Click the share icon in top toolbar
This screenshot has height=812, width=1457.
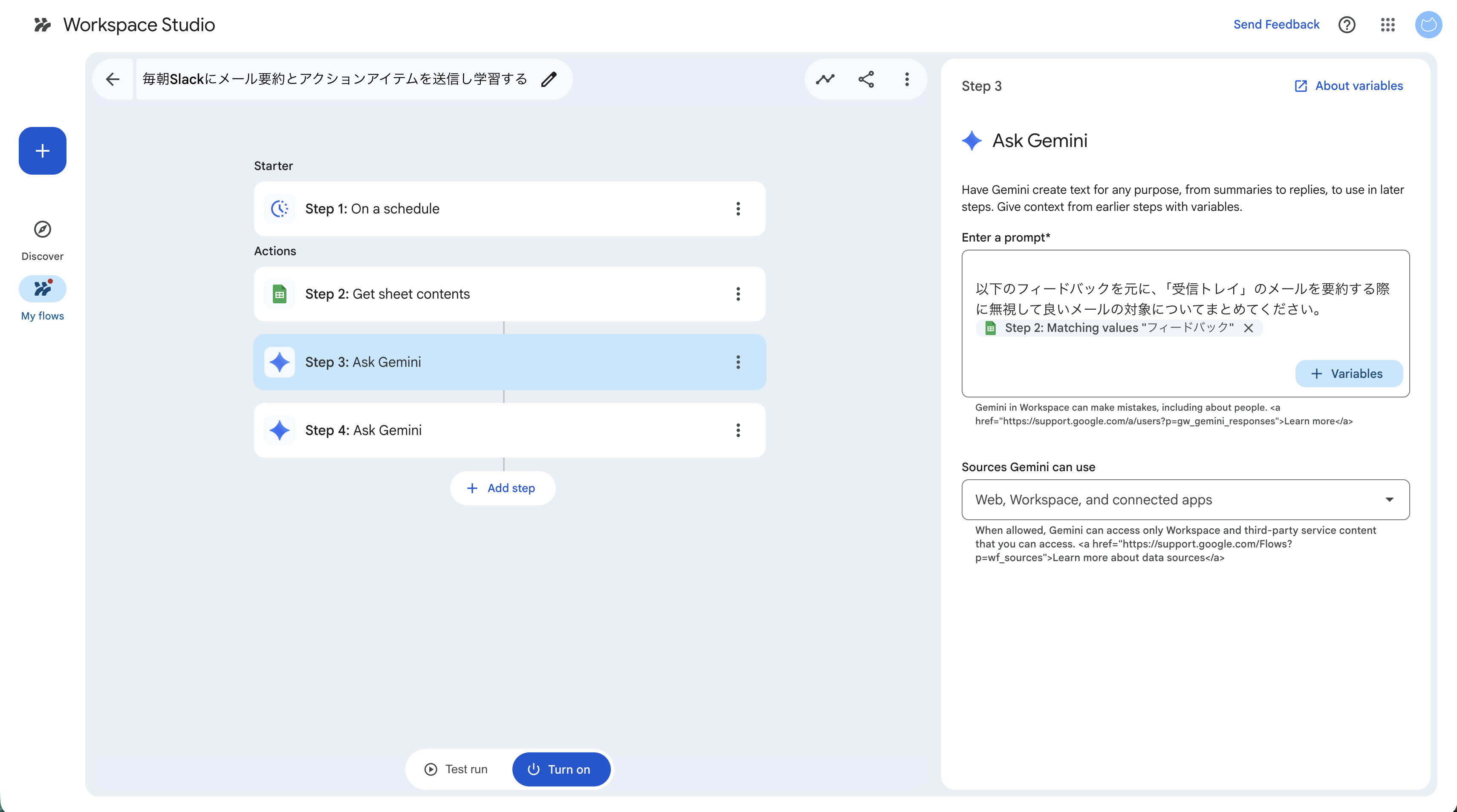[x=866, y=79]
